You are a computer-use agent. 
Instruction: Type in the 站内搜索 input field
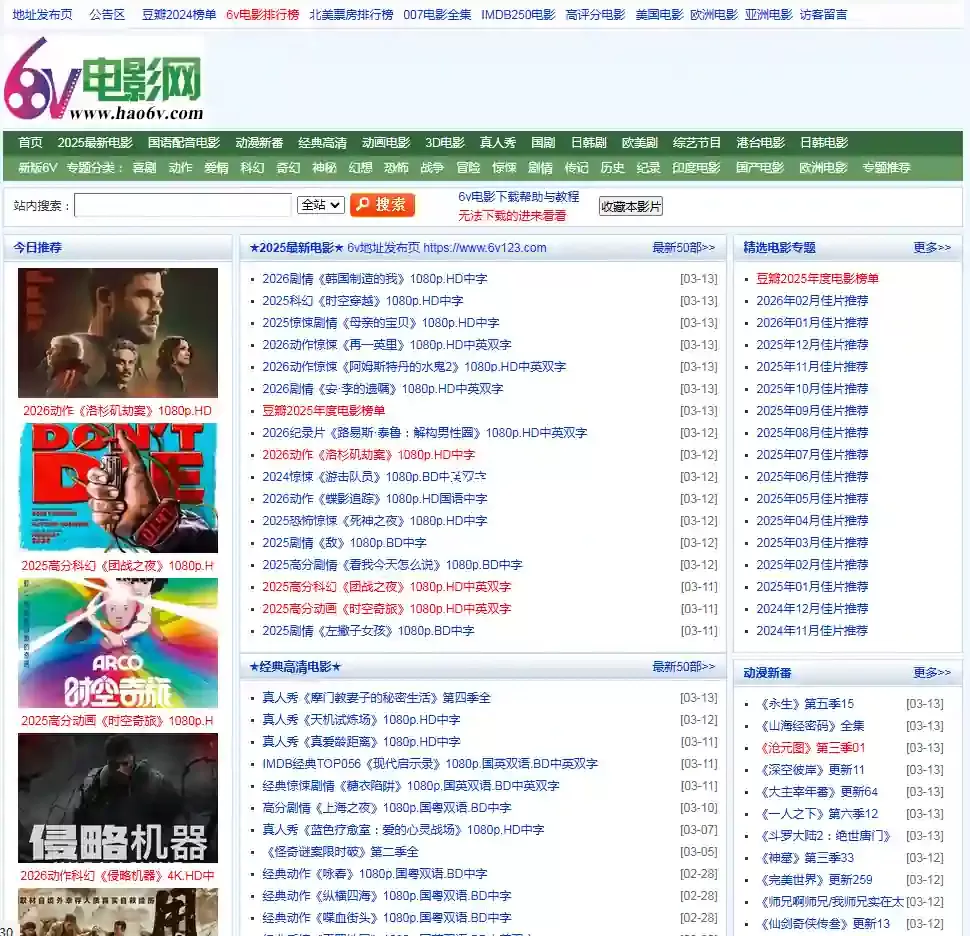click(x=183, y=205)
